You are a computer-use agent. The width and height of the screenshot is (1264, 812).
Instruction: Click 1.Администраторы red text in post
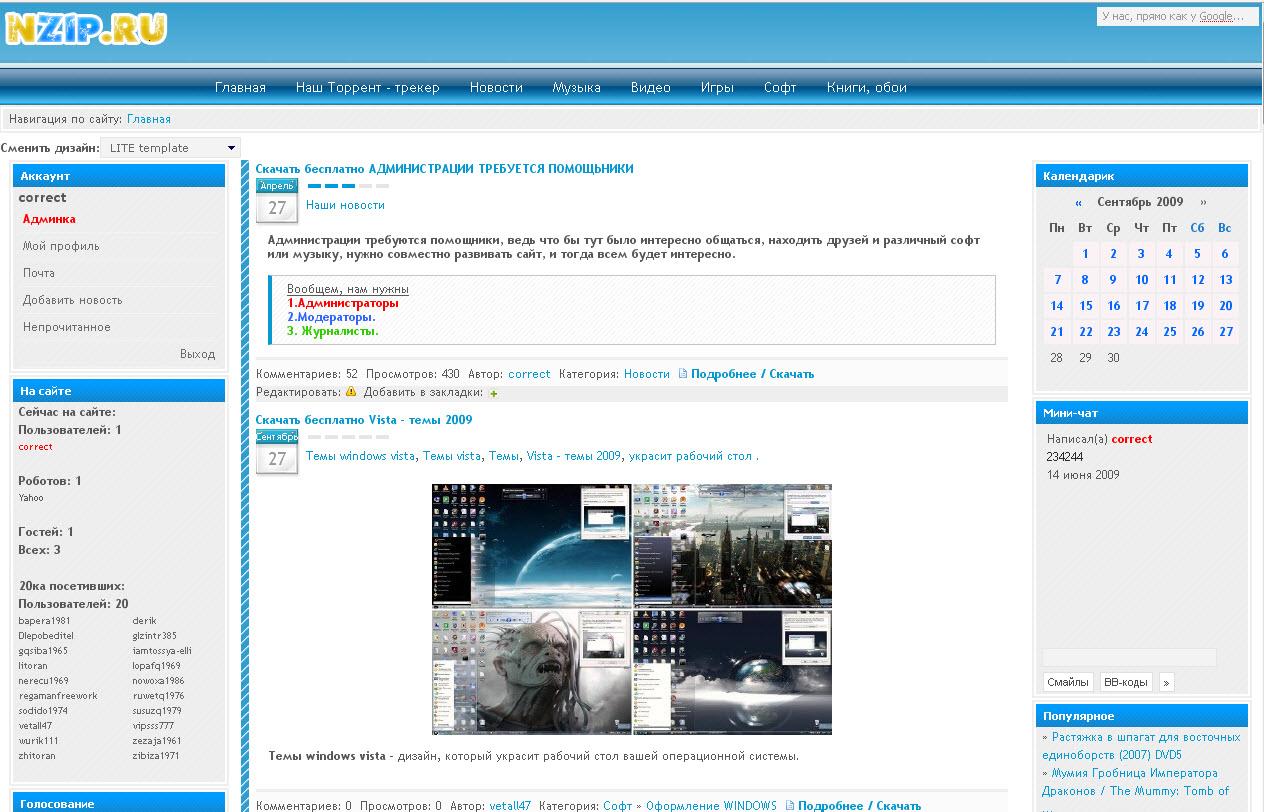point(343,303)
